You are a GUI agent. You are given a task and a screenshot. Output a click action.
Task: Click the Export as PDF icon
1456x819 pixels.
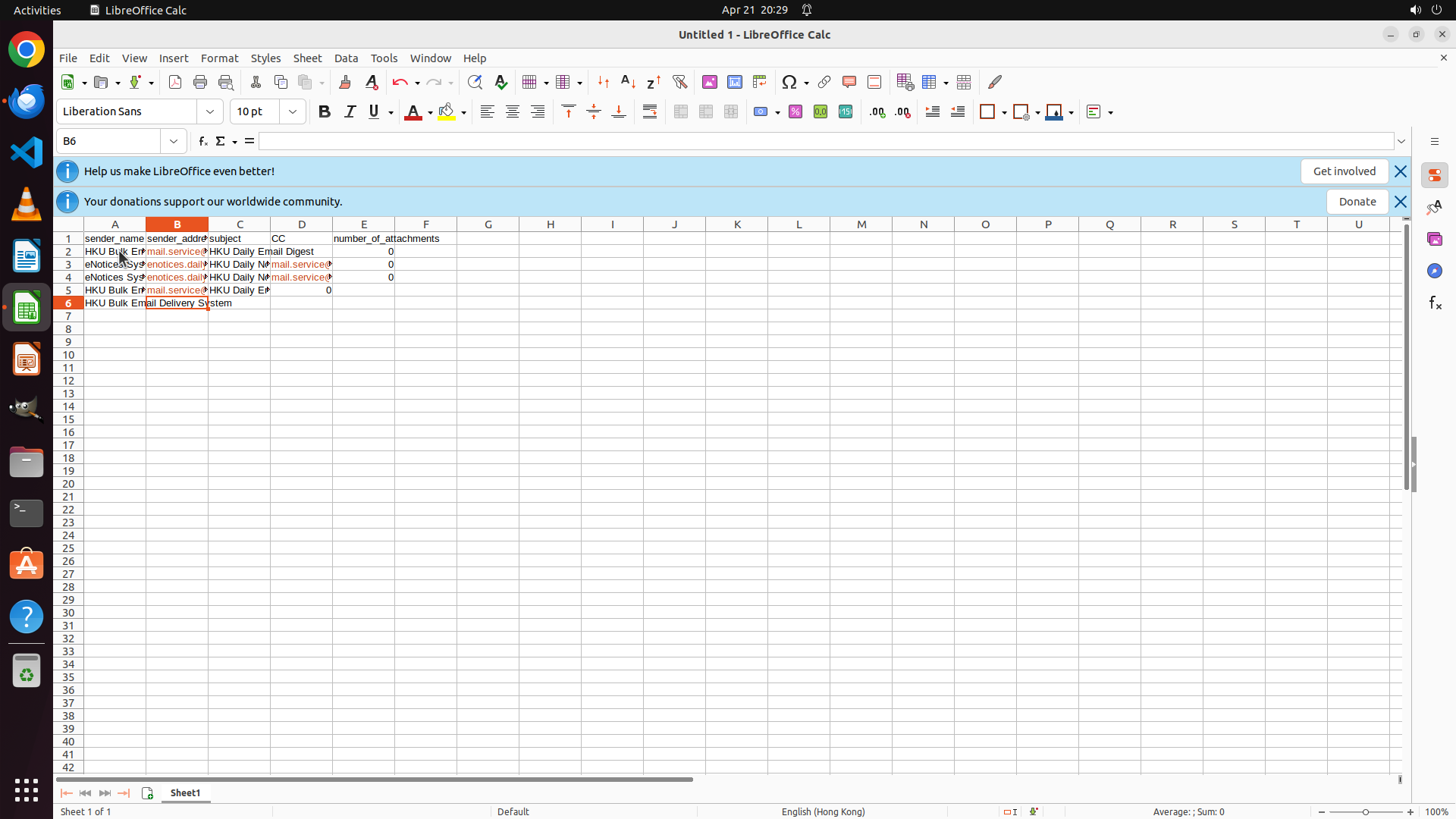click(x=175, y=82)
